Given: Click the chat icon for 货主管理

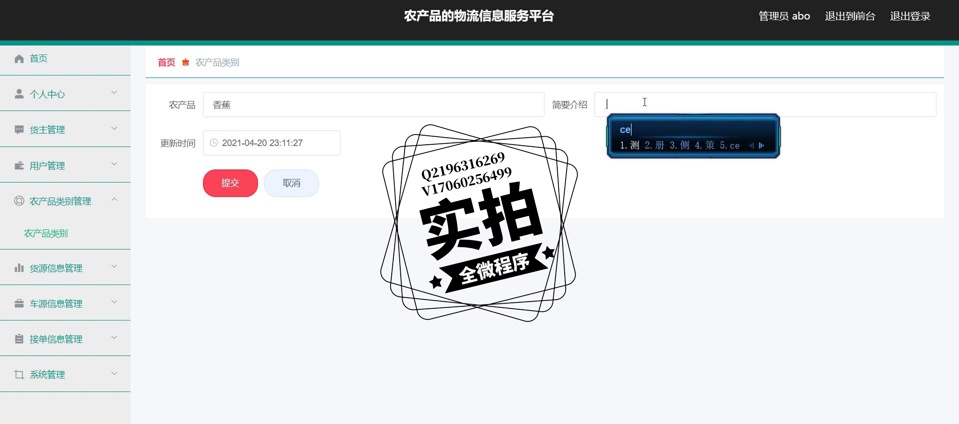Looking at the screenshot, I should [x=19, y=130].
